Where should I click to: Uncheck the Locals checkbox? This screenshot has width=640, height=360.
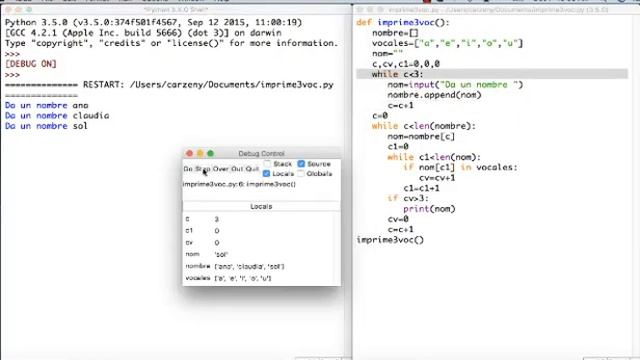tap(267, 173)
